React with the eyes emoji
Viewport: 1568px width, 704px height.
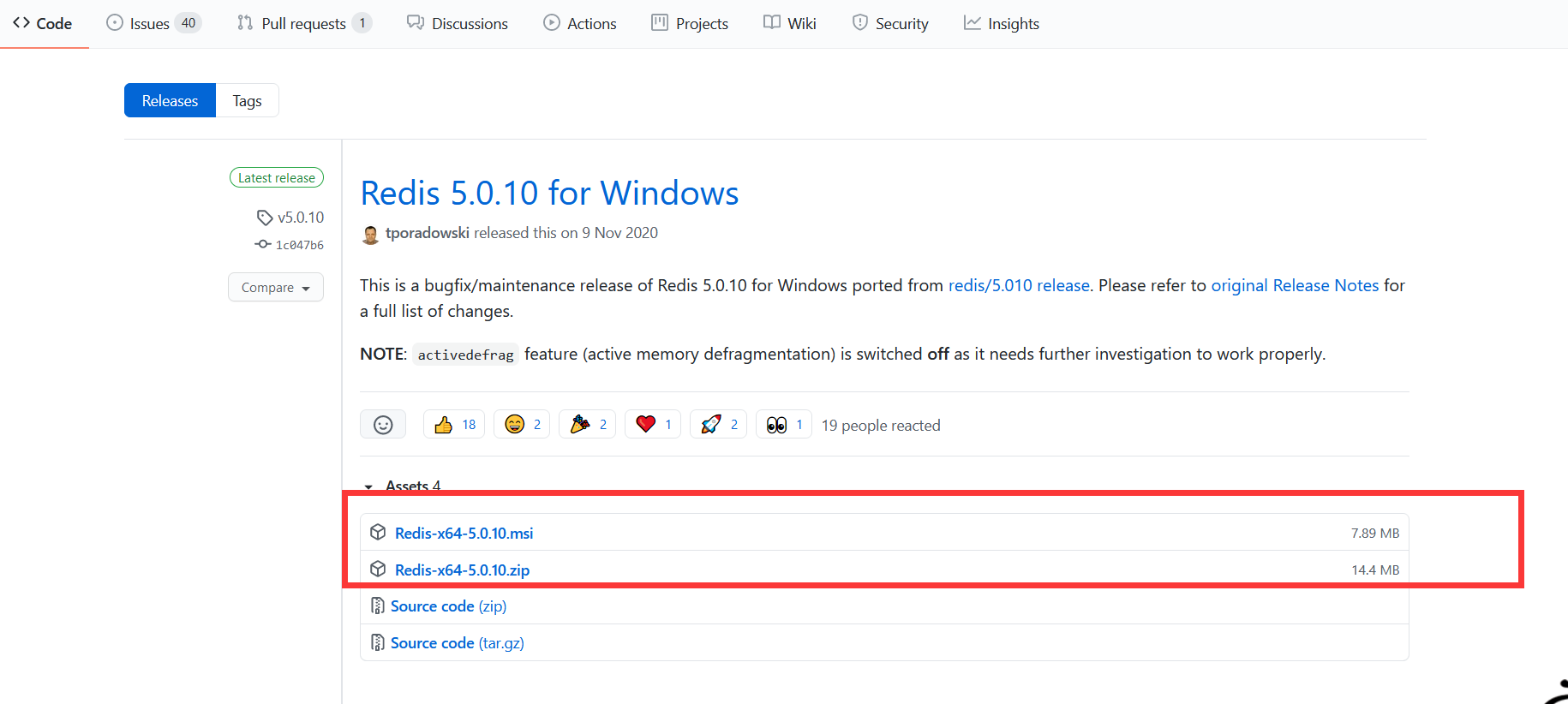pos(784,424)
